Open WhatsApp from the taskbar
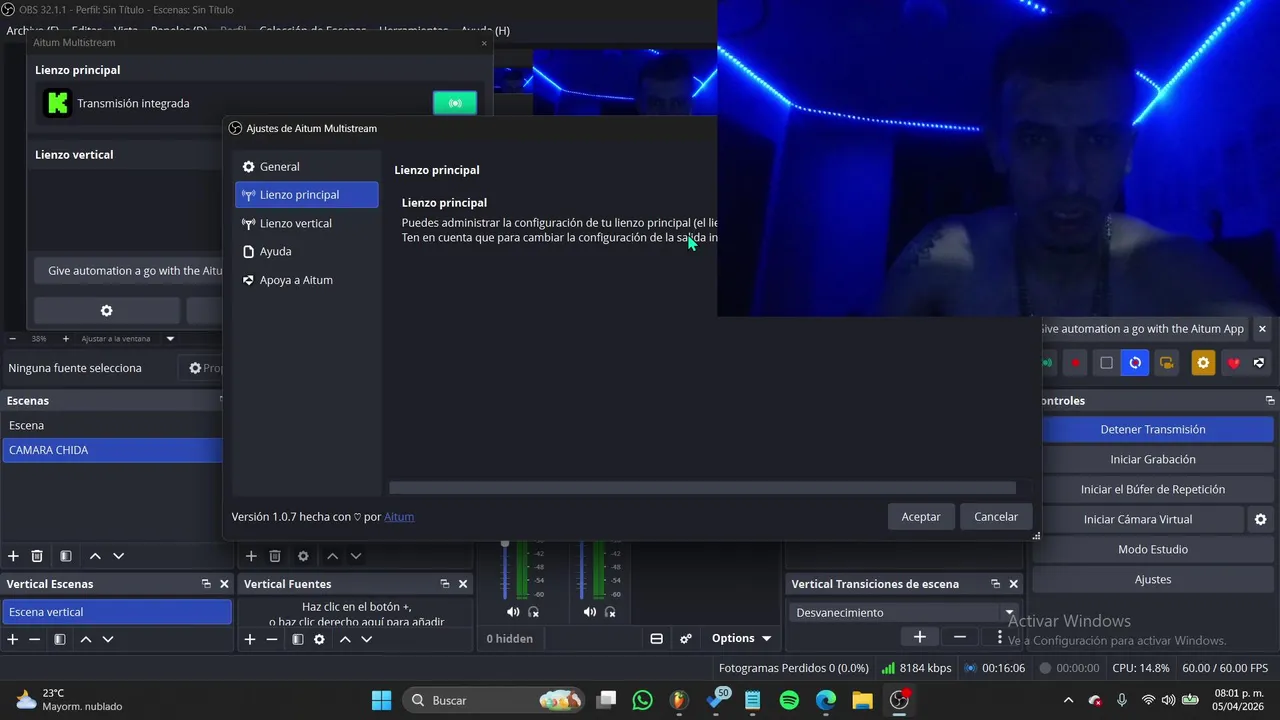This screenshot has height=720, width=1280. (643, 700)
